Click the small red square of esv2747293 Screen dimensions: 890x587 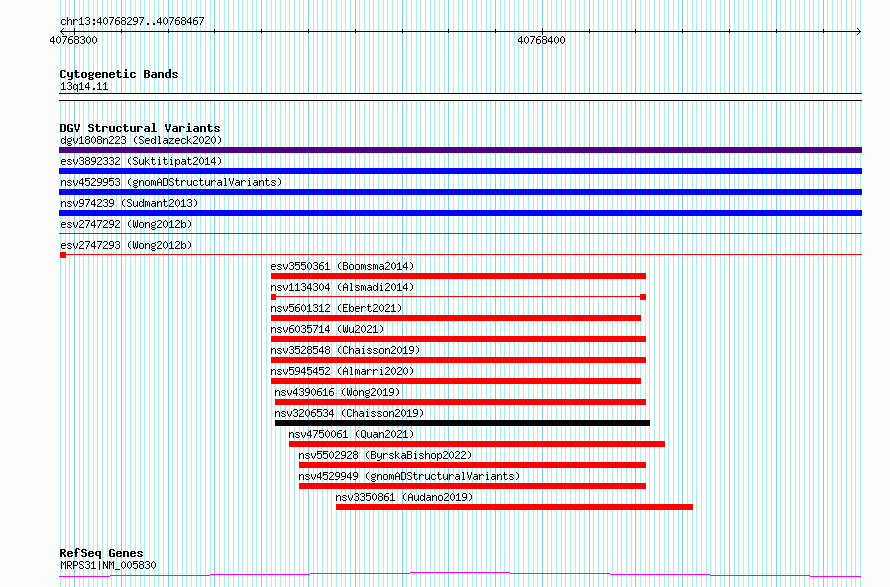(x=63, y=255)
